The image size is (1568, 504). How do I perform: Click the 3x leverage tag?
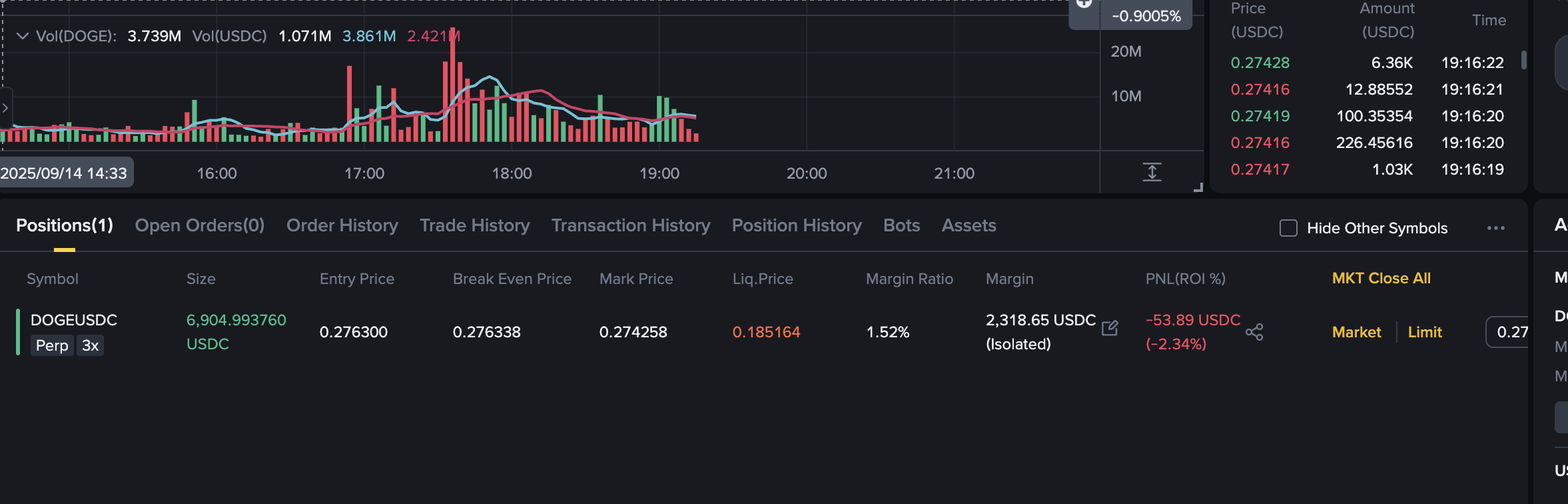click(91, 345)
